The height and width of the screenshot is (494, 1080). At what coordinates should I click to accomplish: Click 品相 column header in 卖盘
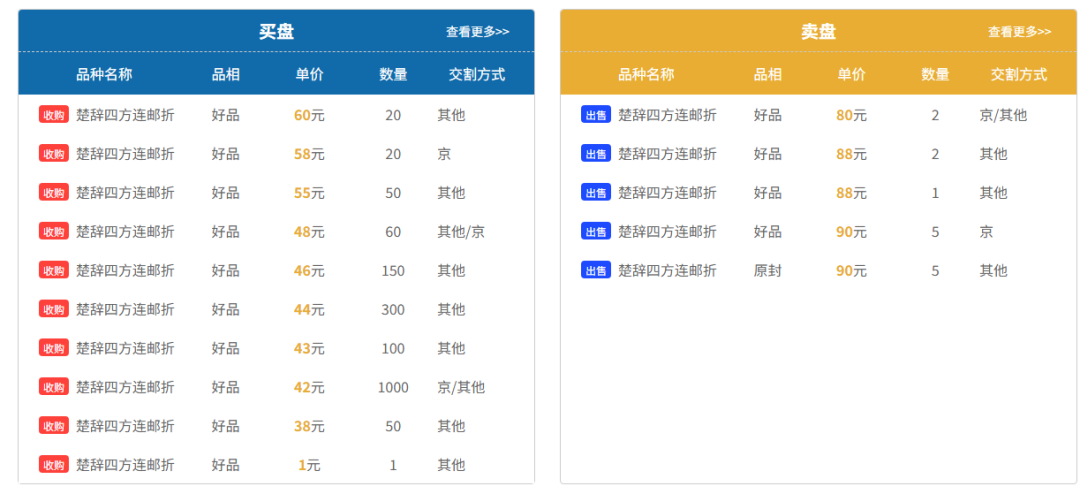tap(768, 74)
